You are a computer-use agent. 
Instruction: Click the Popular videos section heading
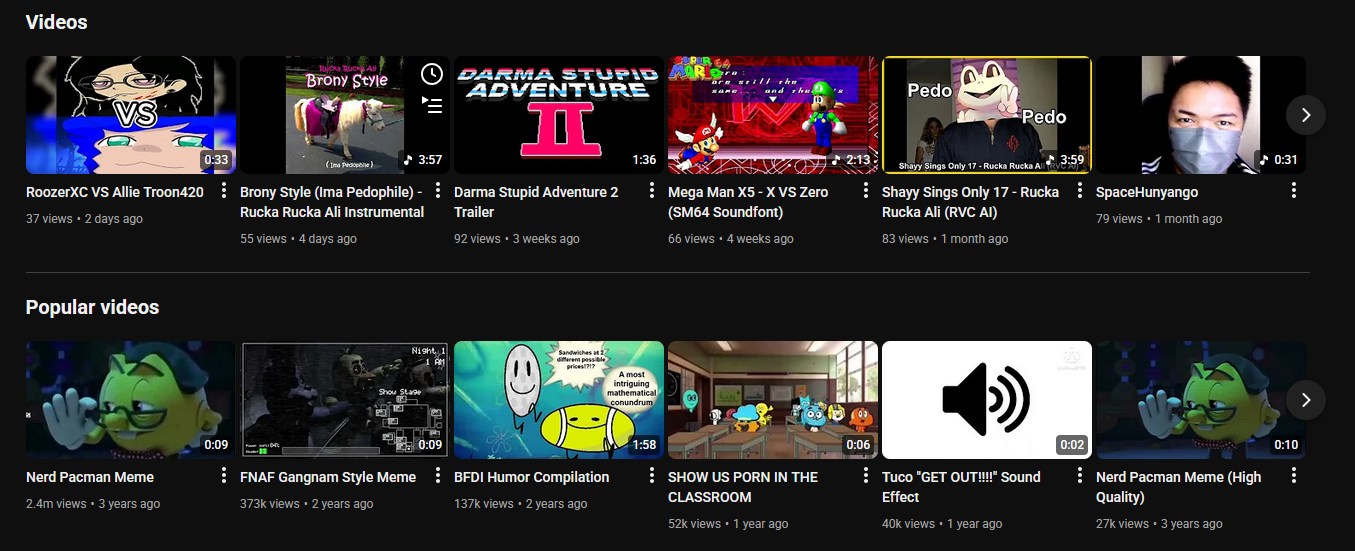pyautogui.click(x=92, y=307)
